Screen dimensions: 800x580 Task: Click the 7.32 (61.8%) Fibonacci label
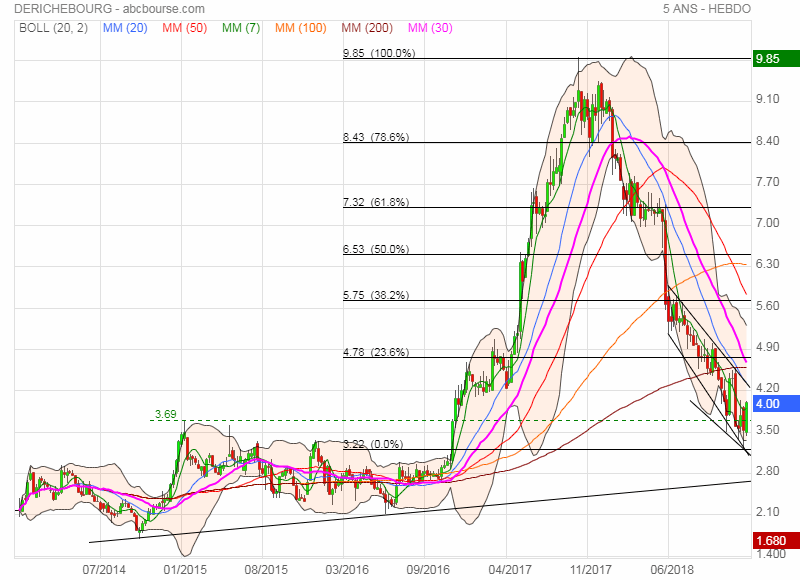(x=376, y=202)
